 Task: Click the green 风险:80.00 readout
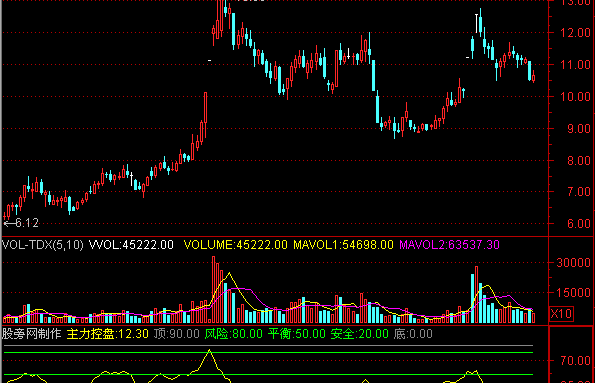point(234,334)
